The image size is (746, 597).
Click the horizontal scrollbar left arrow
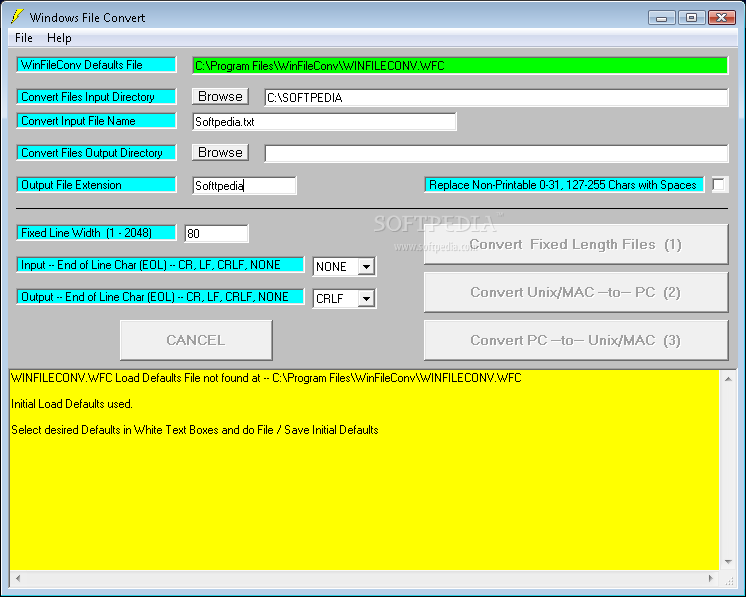click(x=18, y=578)
